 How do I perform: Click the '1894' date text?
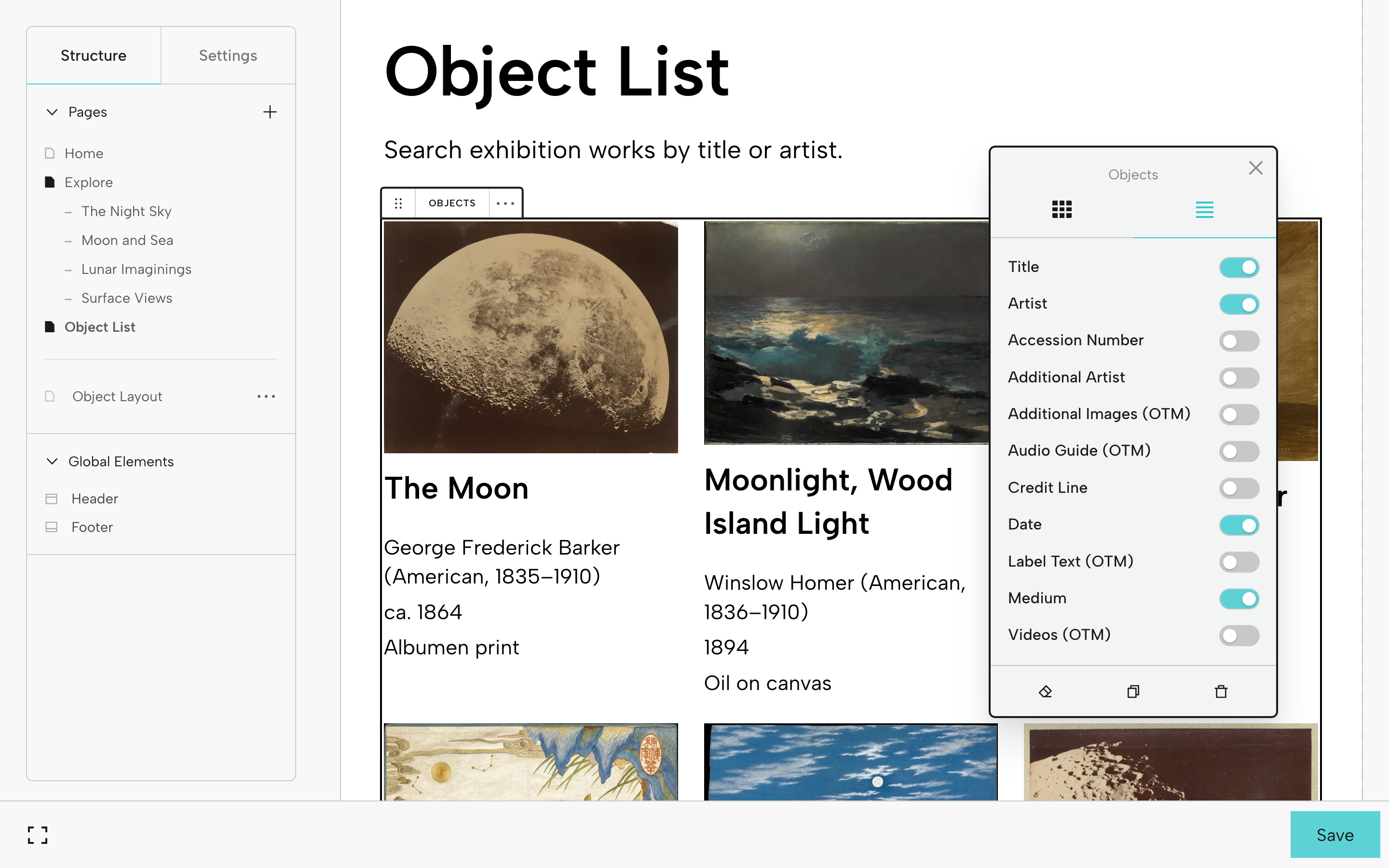727,648
